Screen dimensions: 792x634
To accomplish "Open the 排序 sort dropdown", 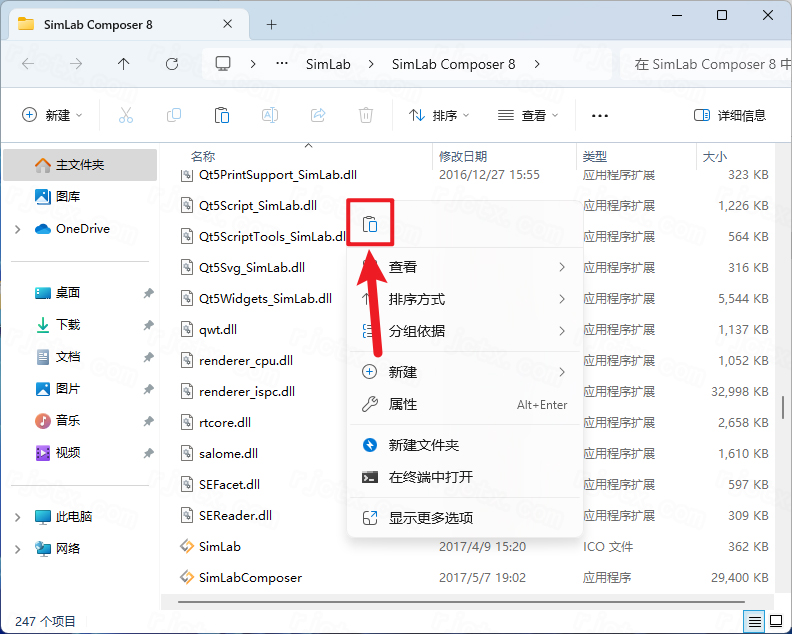I will (x=438, y=116).
